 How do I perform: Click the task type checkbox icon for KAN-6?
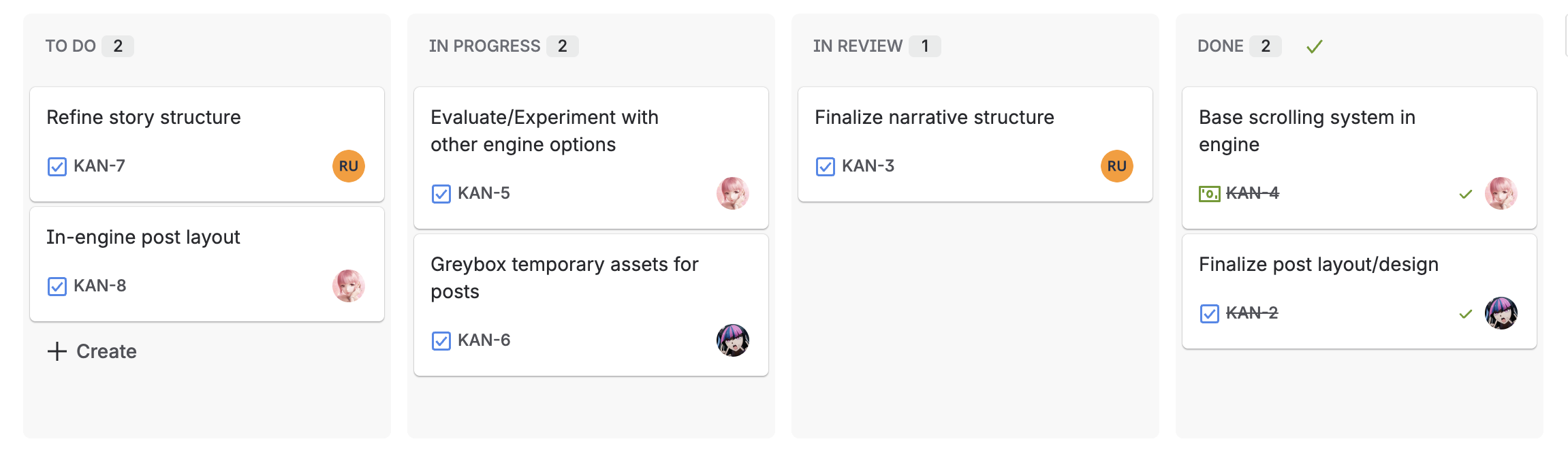point(441,341)
